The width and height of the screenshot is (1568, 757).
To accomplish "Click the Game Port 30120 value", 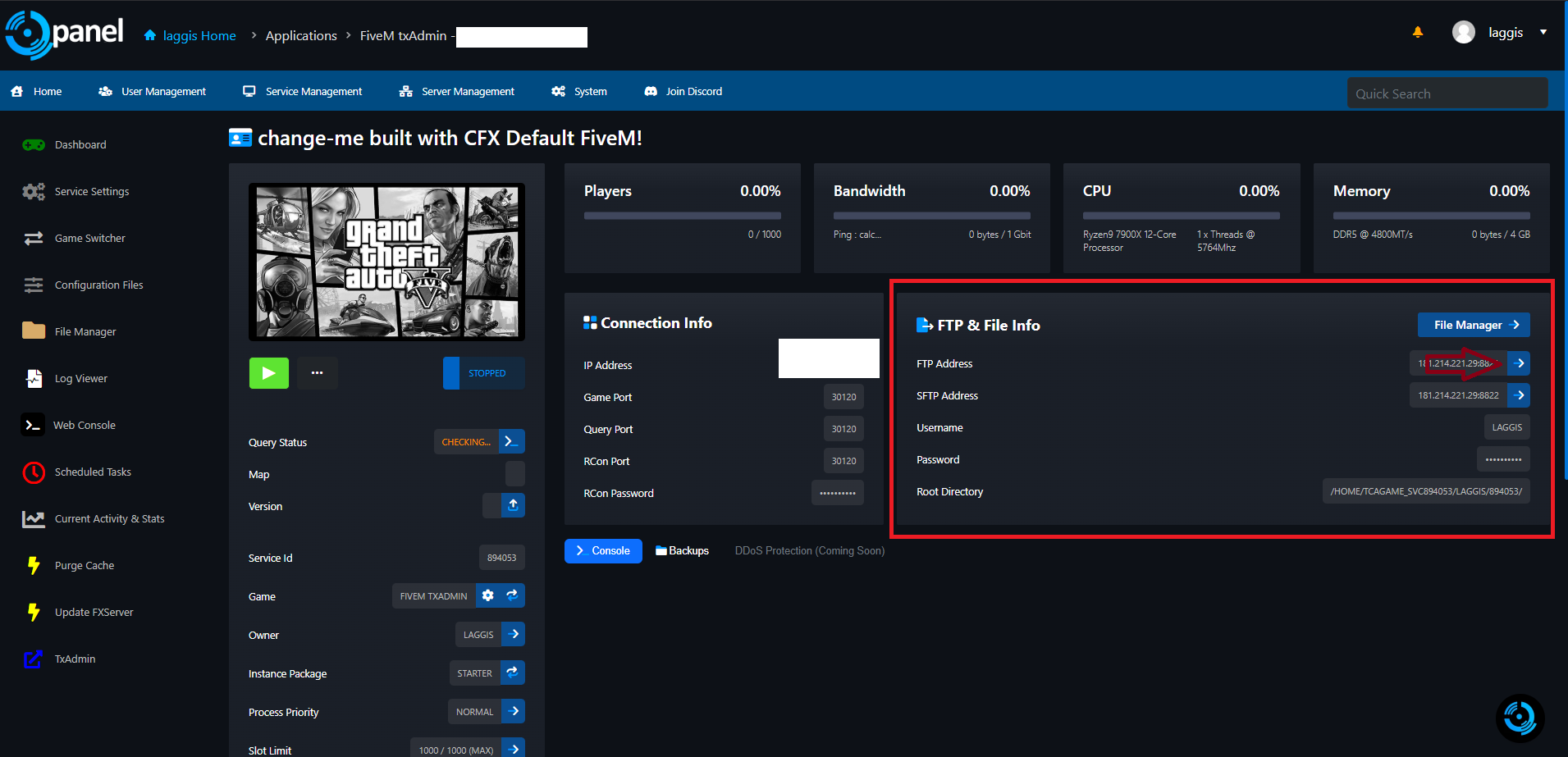I will [x=843, y=397].
